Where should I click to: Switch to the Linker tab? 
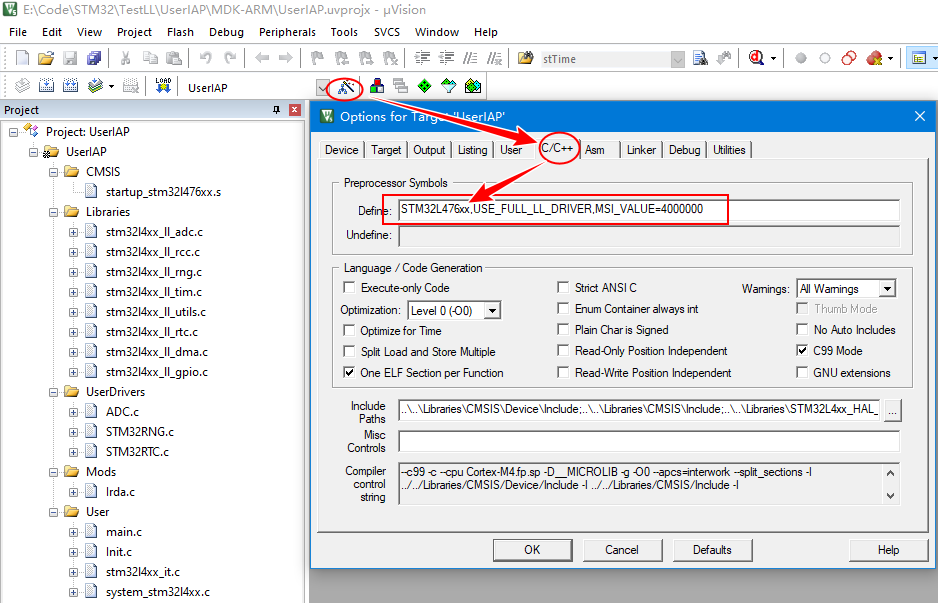[x=641, y=150]
